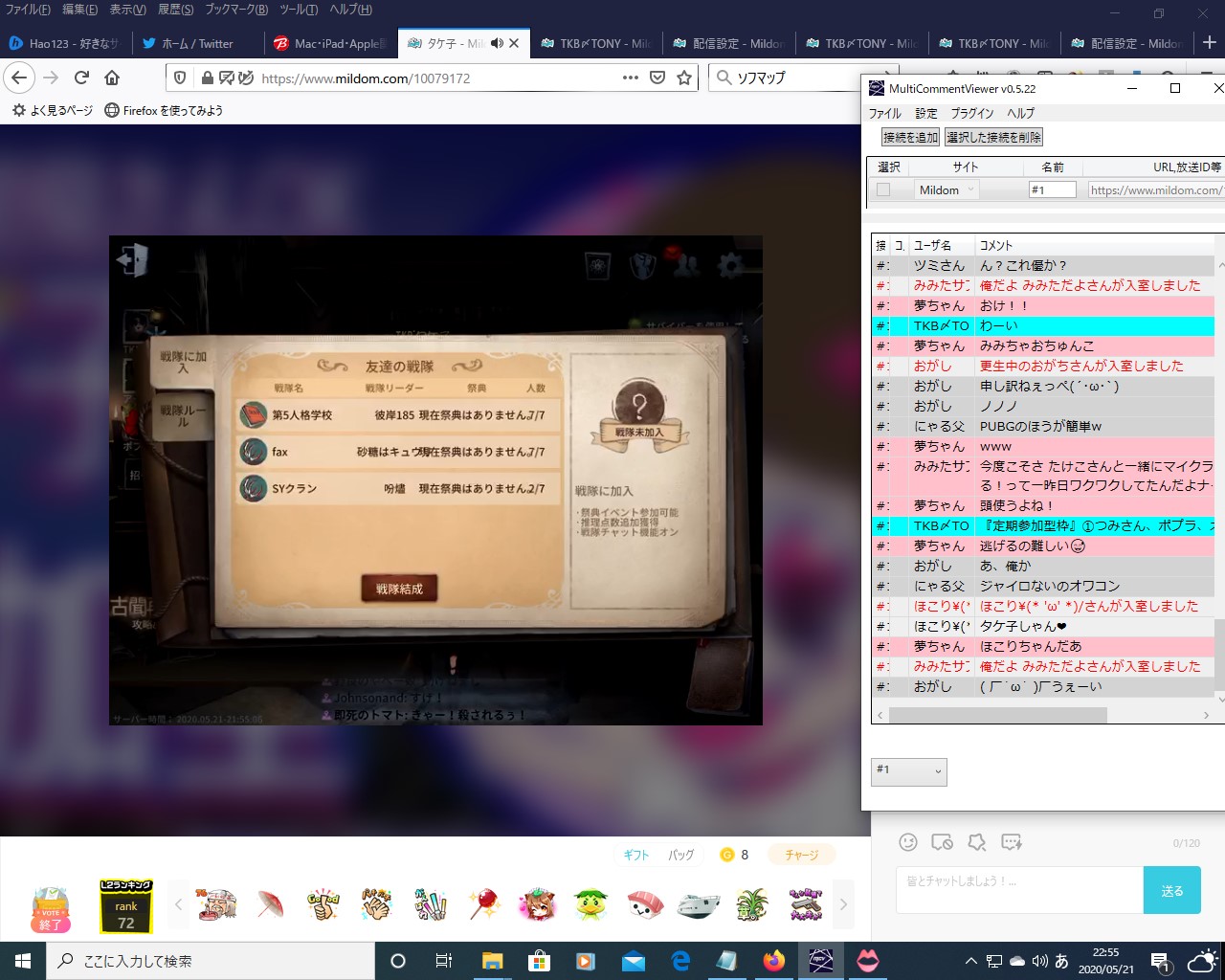Screen dimensions: 1225x980
Task: Open the emoji picker in chat
Action: click(x=908, y=842)
